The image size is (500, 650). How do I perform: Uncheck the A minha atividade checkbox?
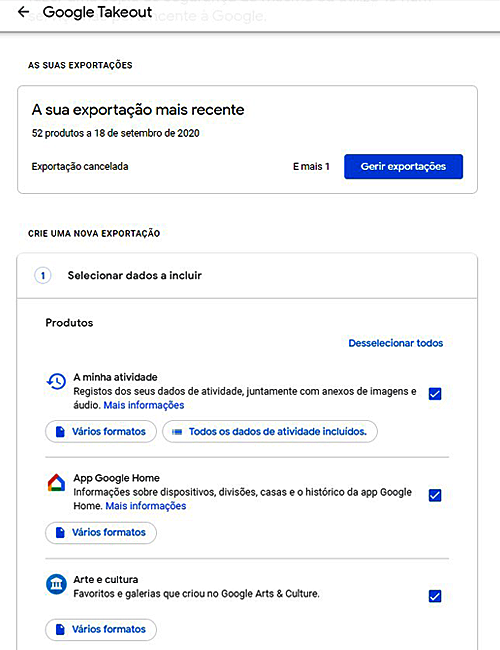pyautogui.click(x=435, y=393)
